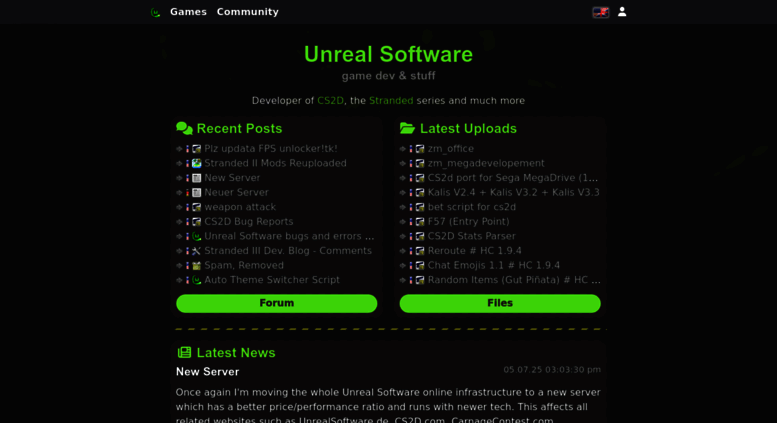777x423 pixels.
Task: Click the CS2D icon beside 'Reroute # HC 1.9.4'
Action: (420, 251)
